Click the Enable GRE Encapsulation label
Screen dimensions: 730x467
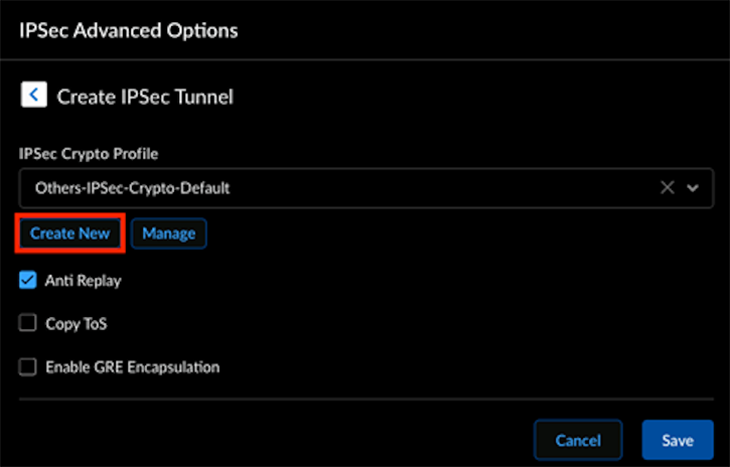[132, 367]
